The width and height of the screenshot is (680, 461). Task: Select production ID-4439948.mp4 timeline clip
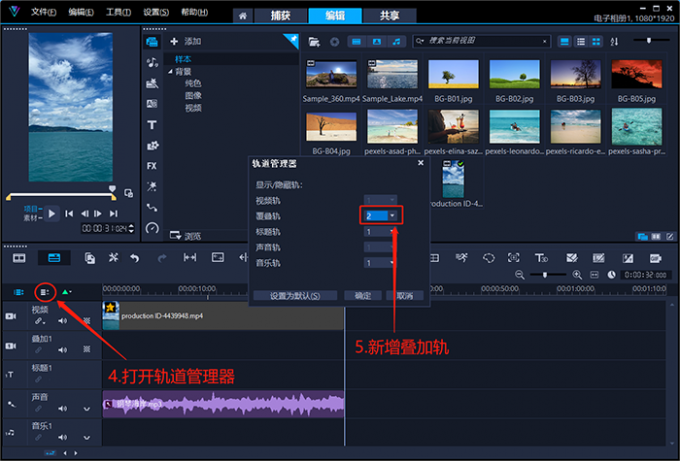pos(223,316)
